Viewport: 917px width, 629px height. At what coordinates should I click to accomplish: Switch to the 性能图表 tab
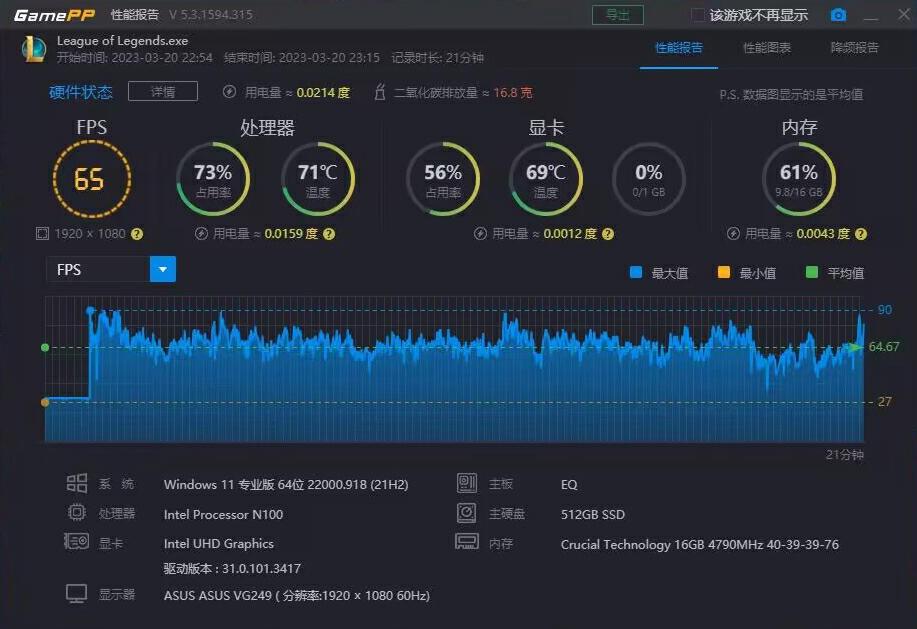pos(766,46)
